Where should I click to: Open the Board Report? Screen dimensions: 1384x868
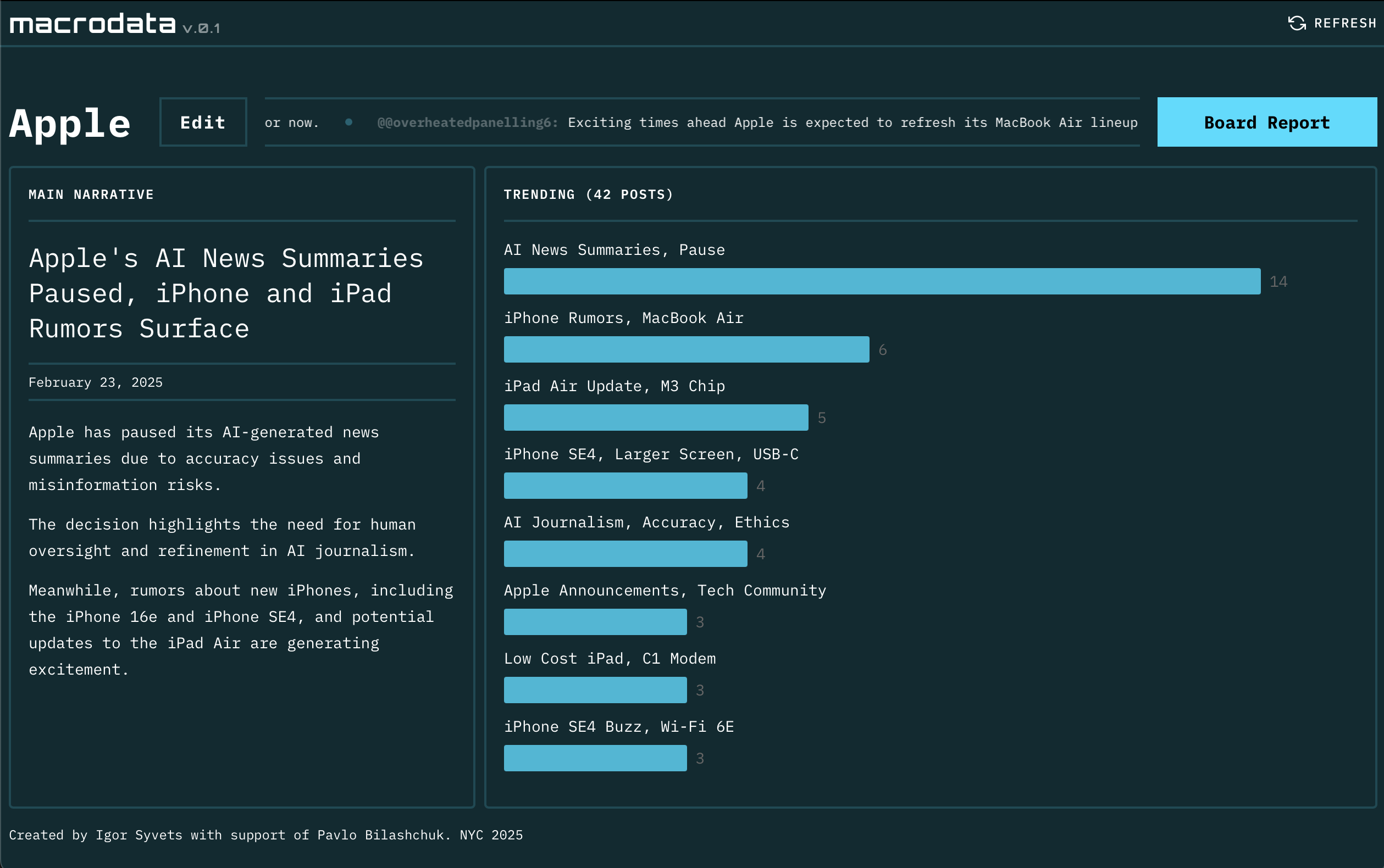pyautogui.click(x=1266, y=123)
